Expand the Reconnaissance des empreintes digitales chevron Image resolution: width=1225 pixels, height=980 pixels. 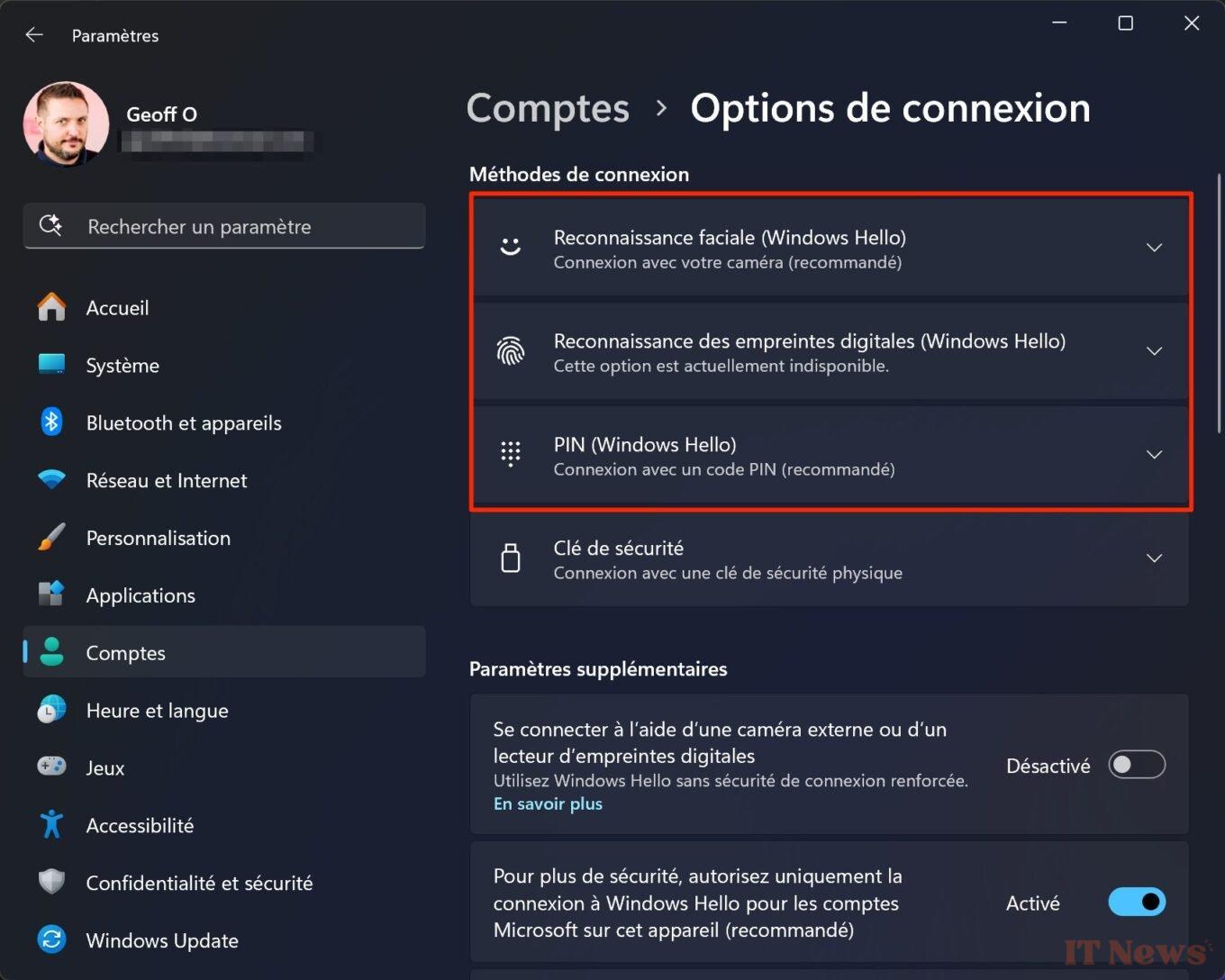[x=1154, y=351]
